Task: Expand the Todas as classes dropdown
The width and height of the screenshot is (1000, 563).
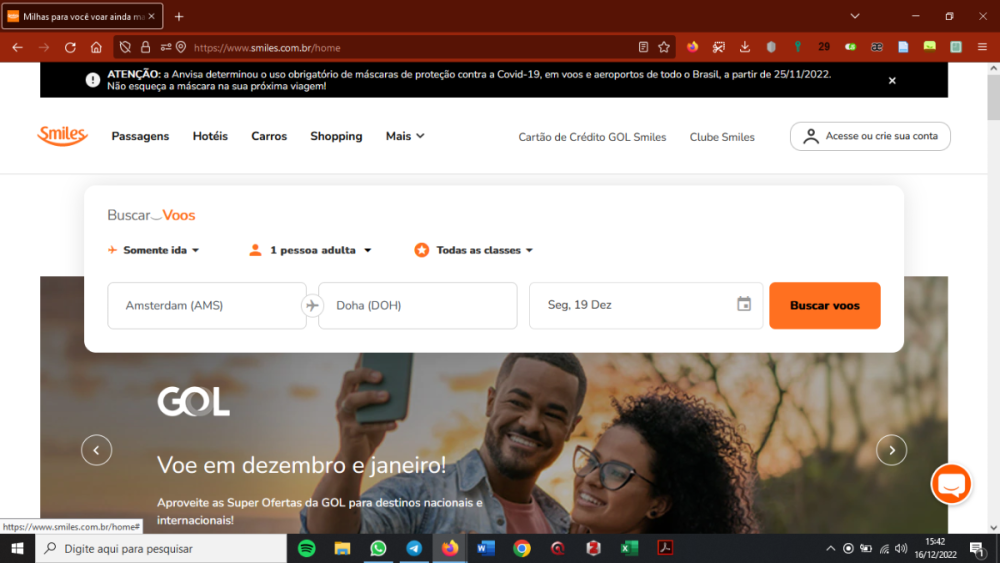Action: click(x=474, y=250)
